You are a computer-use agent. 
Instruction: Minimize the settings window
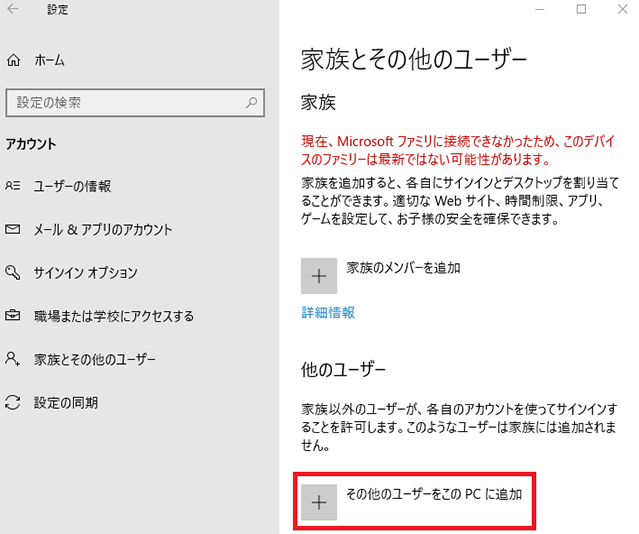click(540, 9)
